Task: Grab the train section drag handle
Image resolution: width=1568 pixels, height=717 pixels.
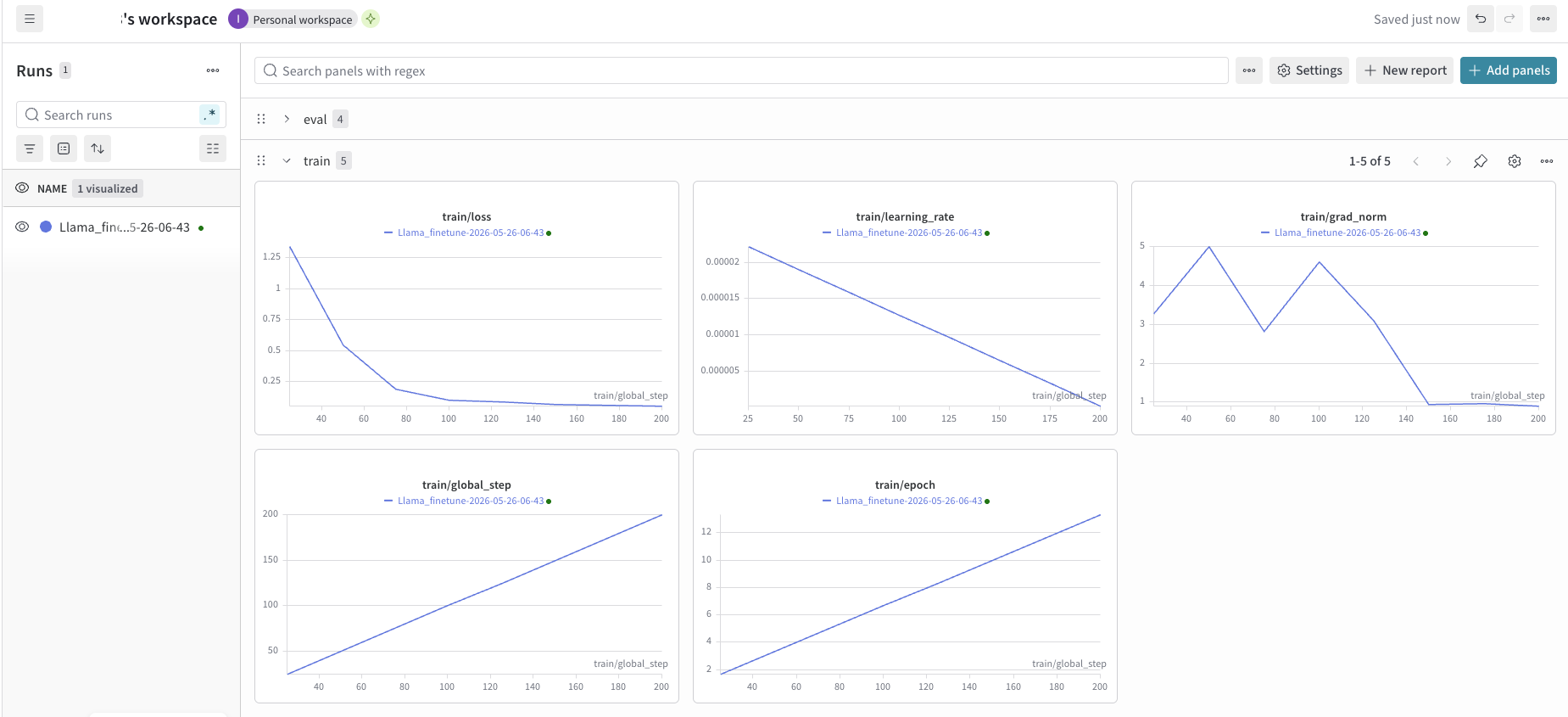Action: coord(261,160)
